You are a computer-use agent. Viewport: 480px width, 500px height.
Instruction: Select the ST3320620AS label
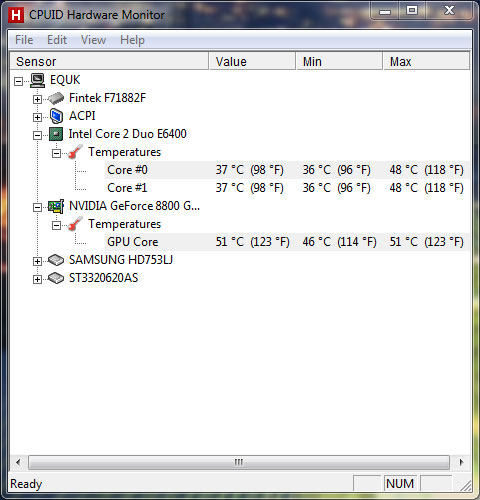(103, 278)
